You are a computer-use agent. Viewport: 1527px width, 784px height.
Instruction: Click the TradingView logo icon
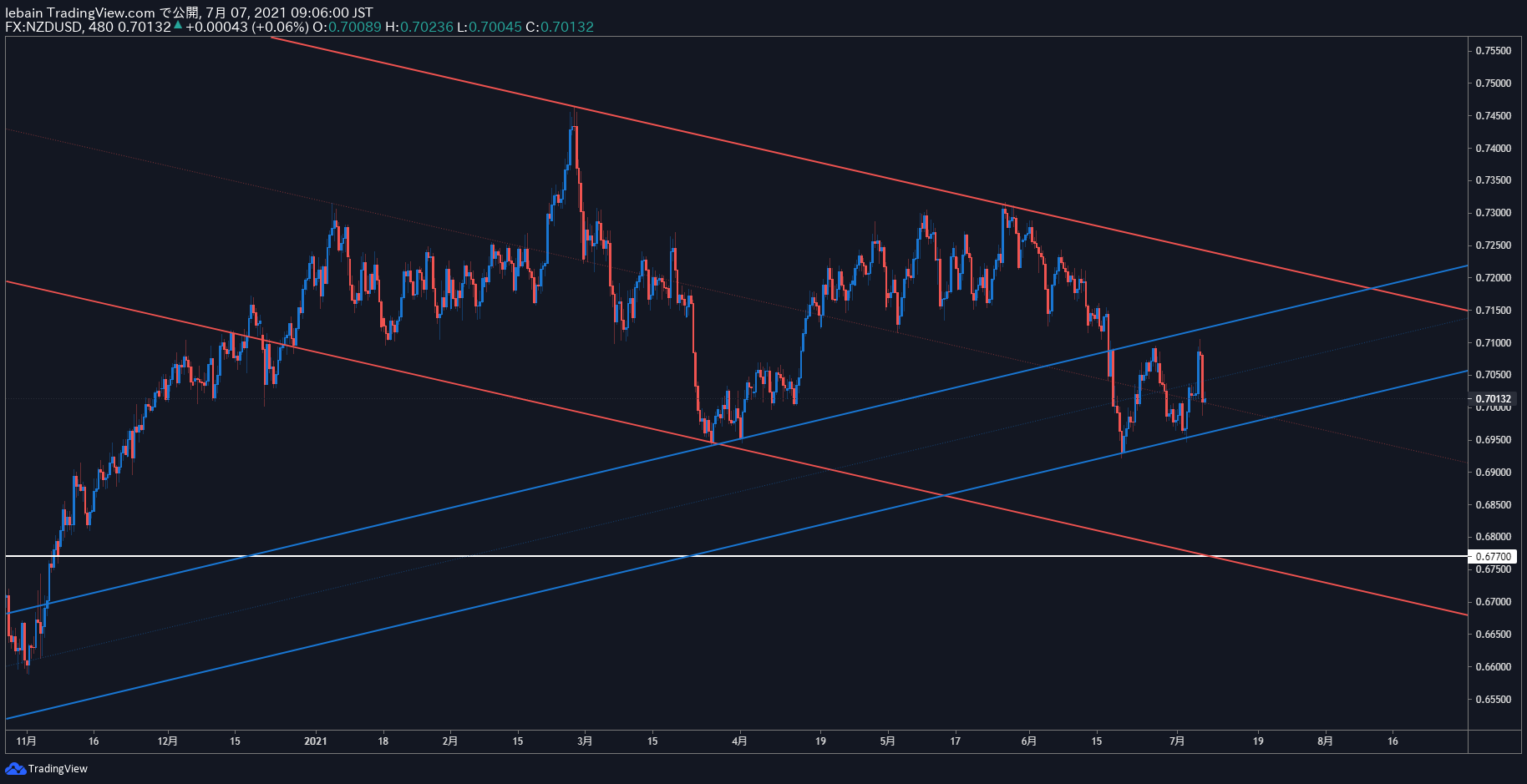point(15,768)
